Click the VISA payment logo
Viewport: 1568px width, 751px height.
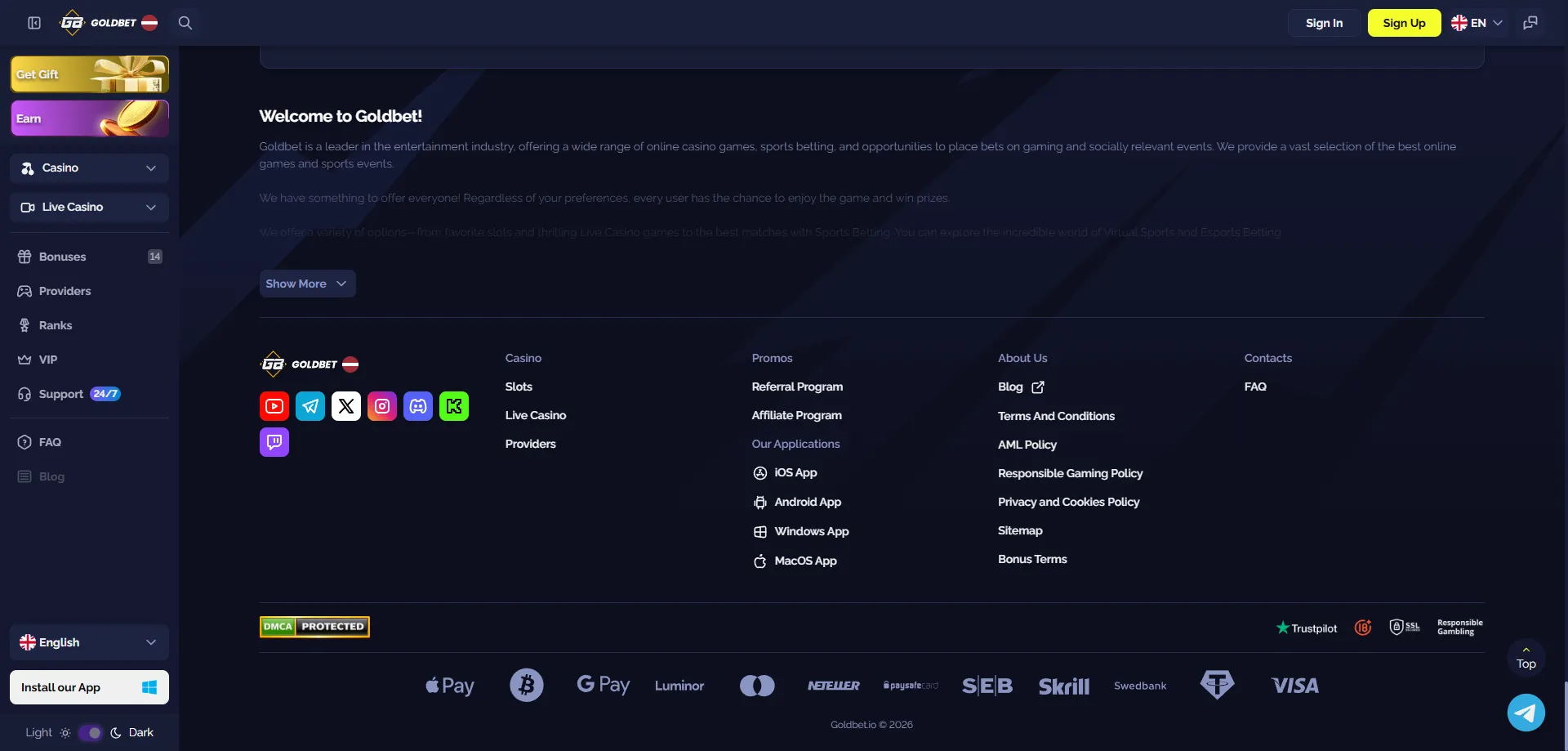1295,686
